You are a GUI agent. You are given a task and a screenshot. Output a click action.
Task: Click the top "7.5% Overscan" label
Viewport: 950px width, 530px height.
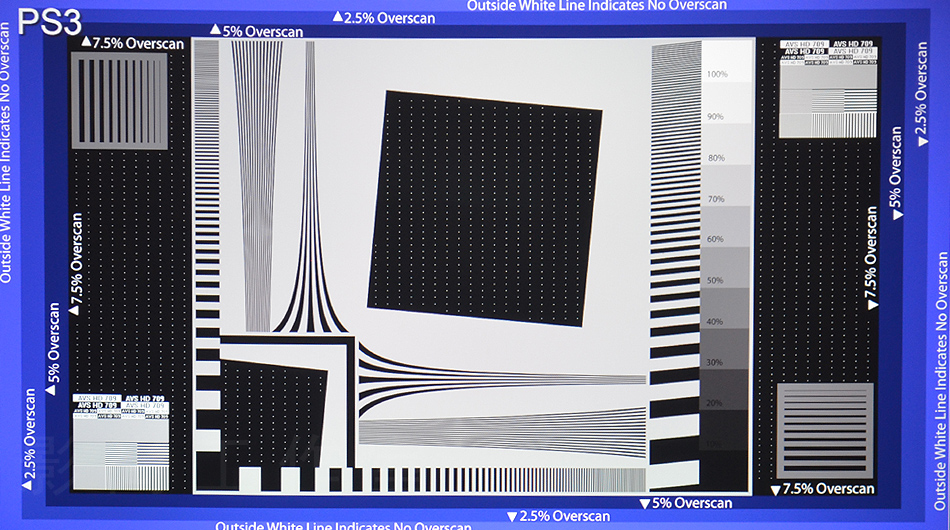[x=133, y=43]
